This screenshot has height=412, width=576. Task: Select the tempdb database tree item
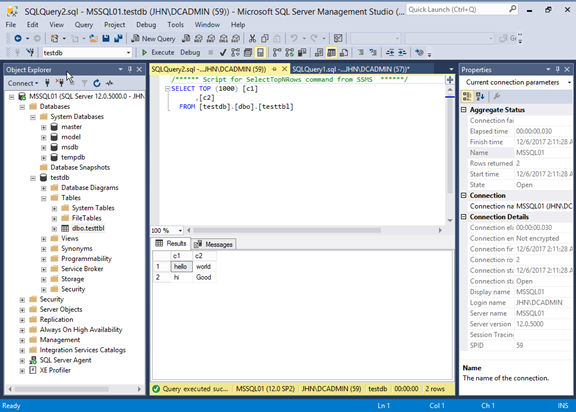tap(73, 157)
